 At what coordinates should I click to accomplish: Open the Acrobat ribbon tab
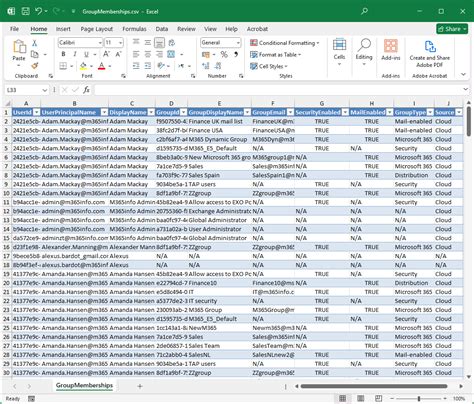pos(257,29)
